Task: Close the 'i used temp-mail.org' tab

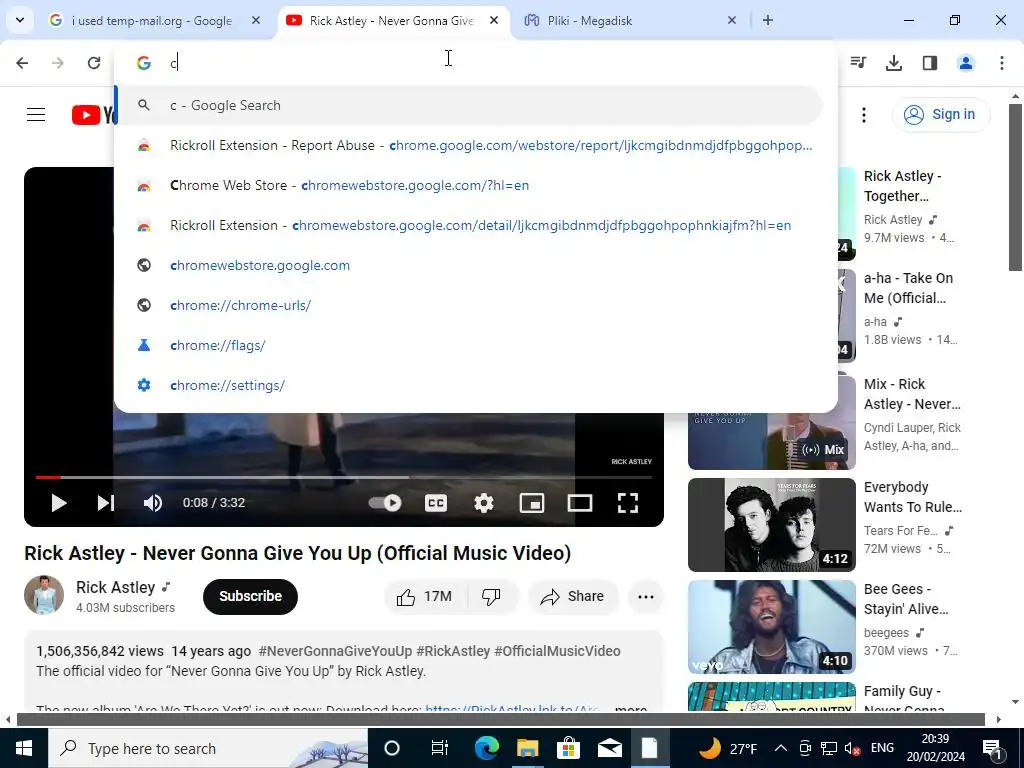Action: (256, 20)
